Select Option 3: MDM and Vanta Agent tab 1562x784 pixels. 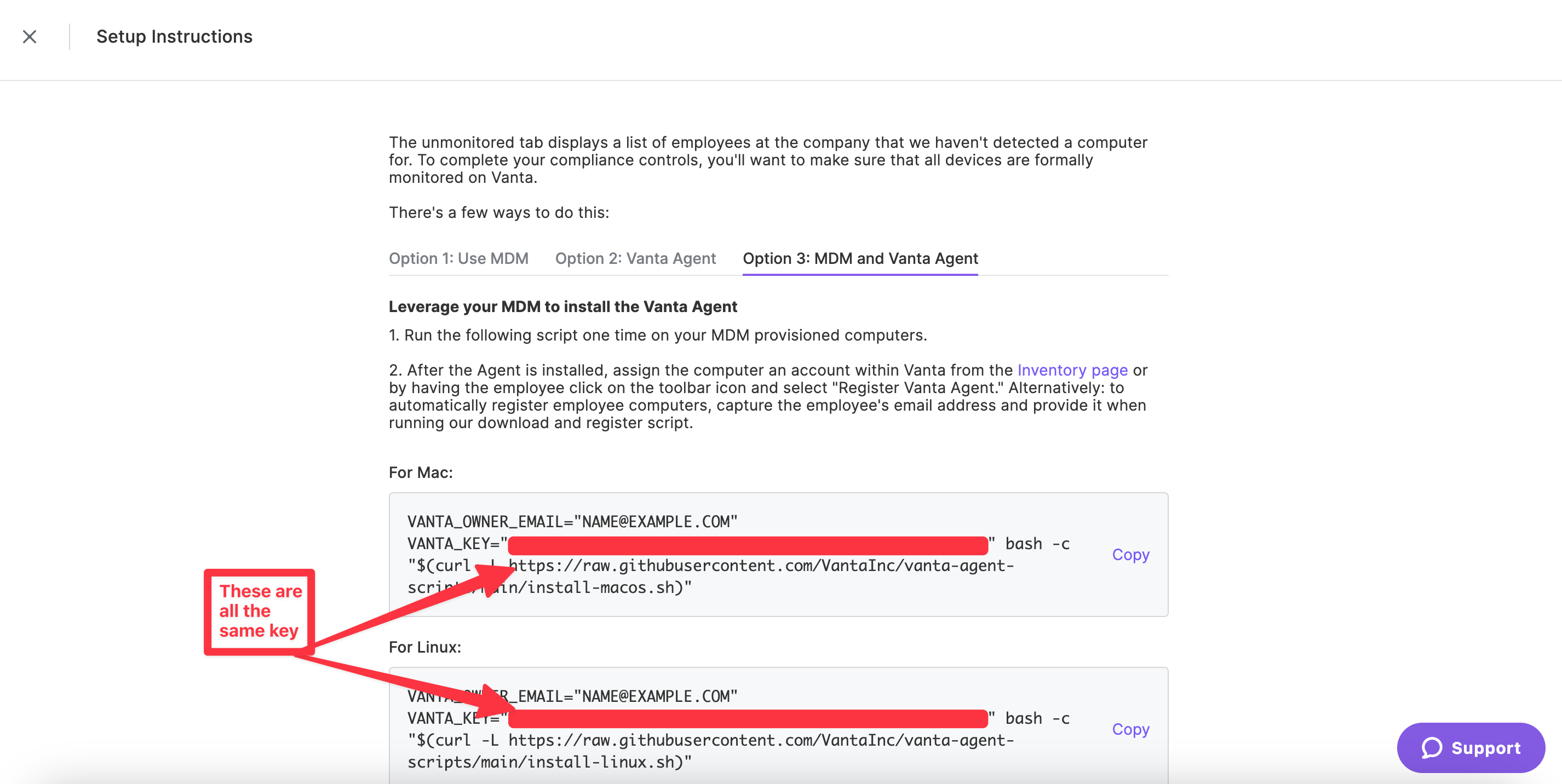click(x=860, y=258)
